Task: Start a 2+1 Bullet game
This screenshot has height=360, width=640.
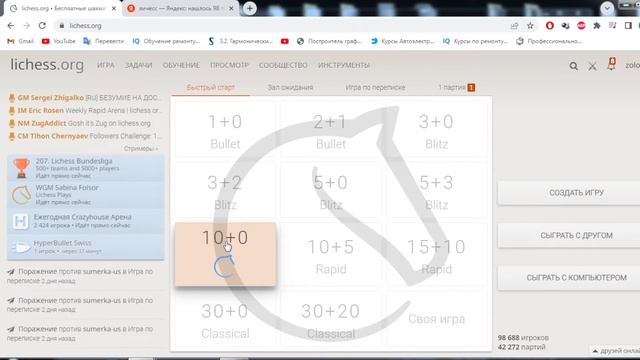Action: pyautogui.click(x=331, y=129)
